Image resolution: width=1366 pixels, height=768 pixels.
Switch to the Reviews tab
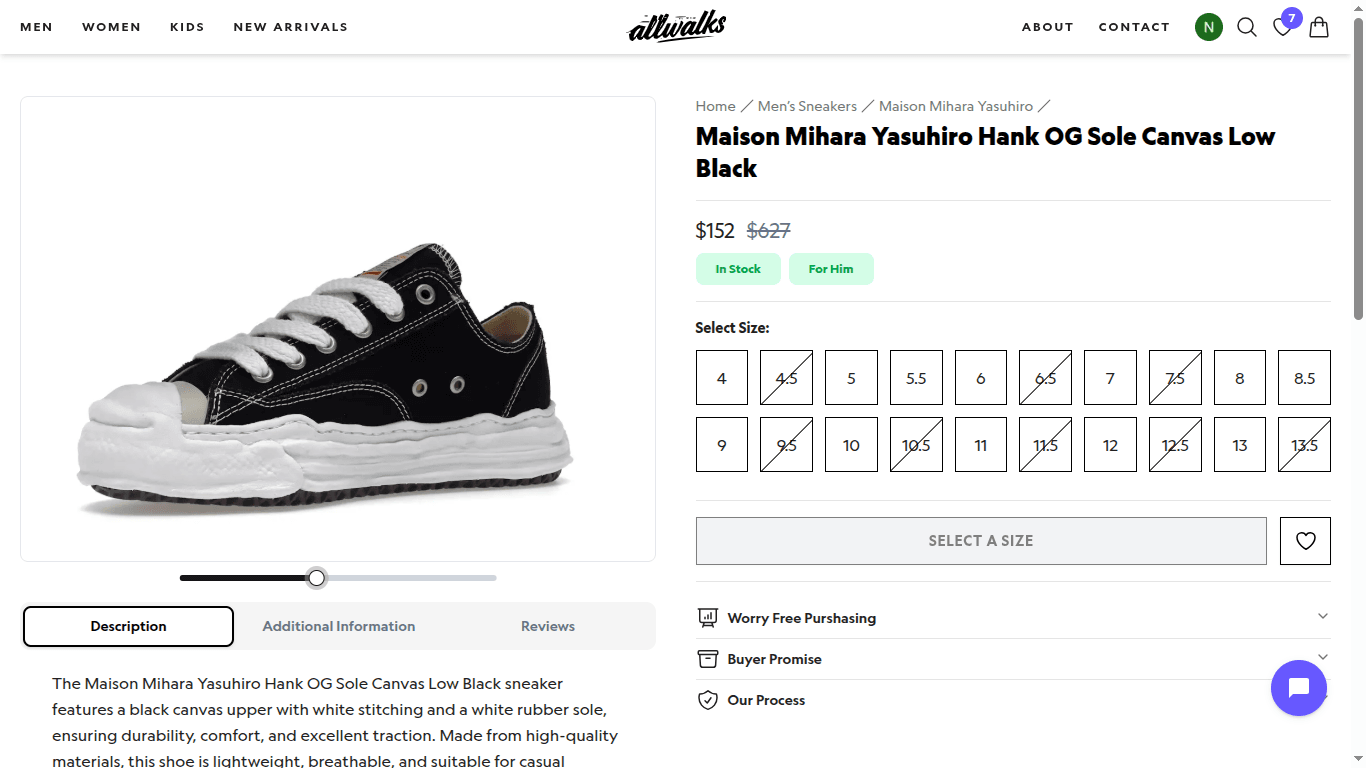point(547,625)
